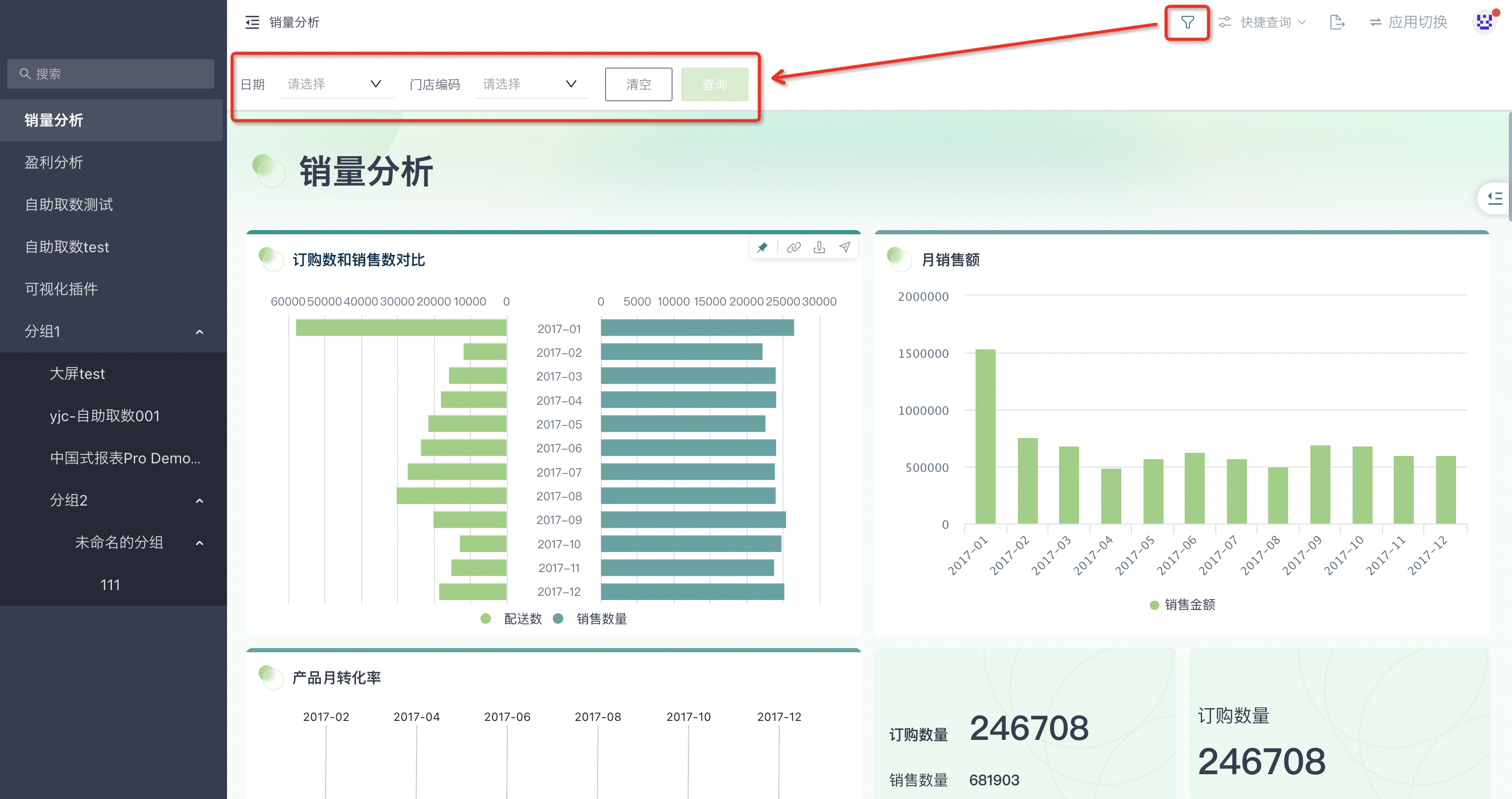Click the download icon on order chart

click(x=819, y=248)
